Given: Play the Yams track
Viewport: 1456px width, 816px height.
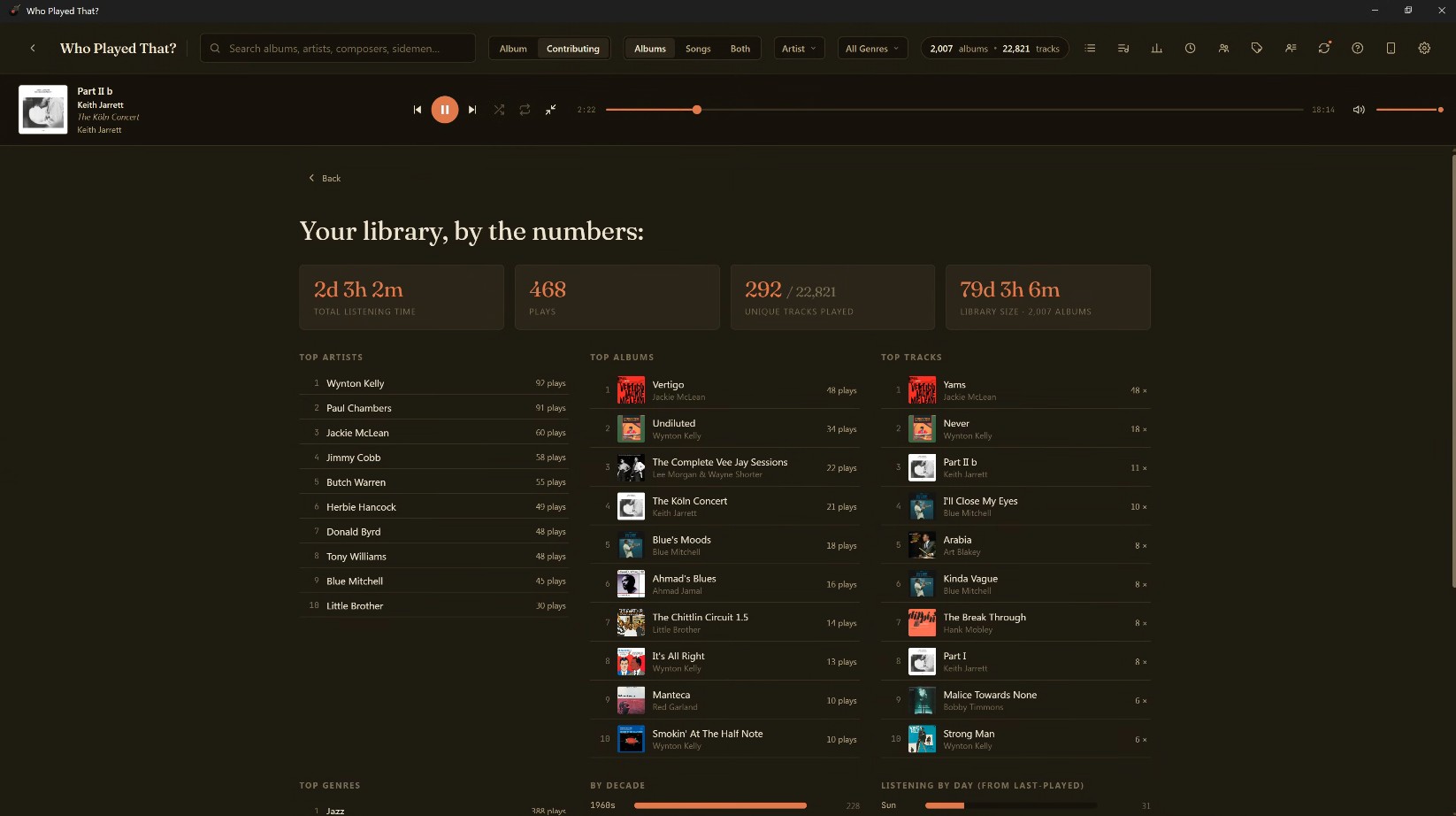Looking at the screenshot, I should (1015, 390).
